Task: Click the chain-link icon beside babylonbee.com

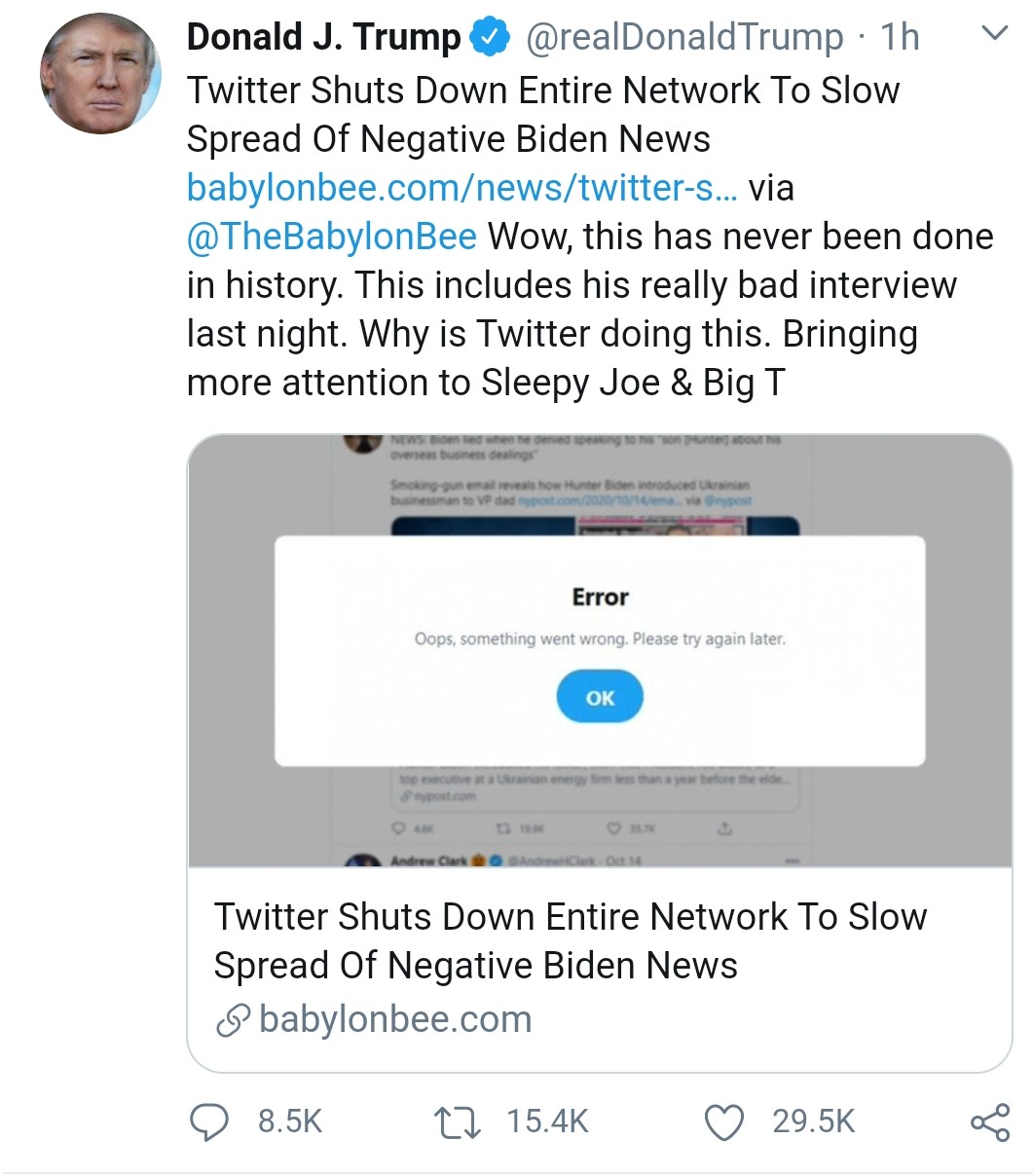Action: click(x=232, y=1021)
